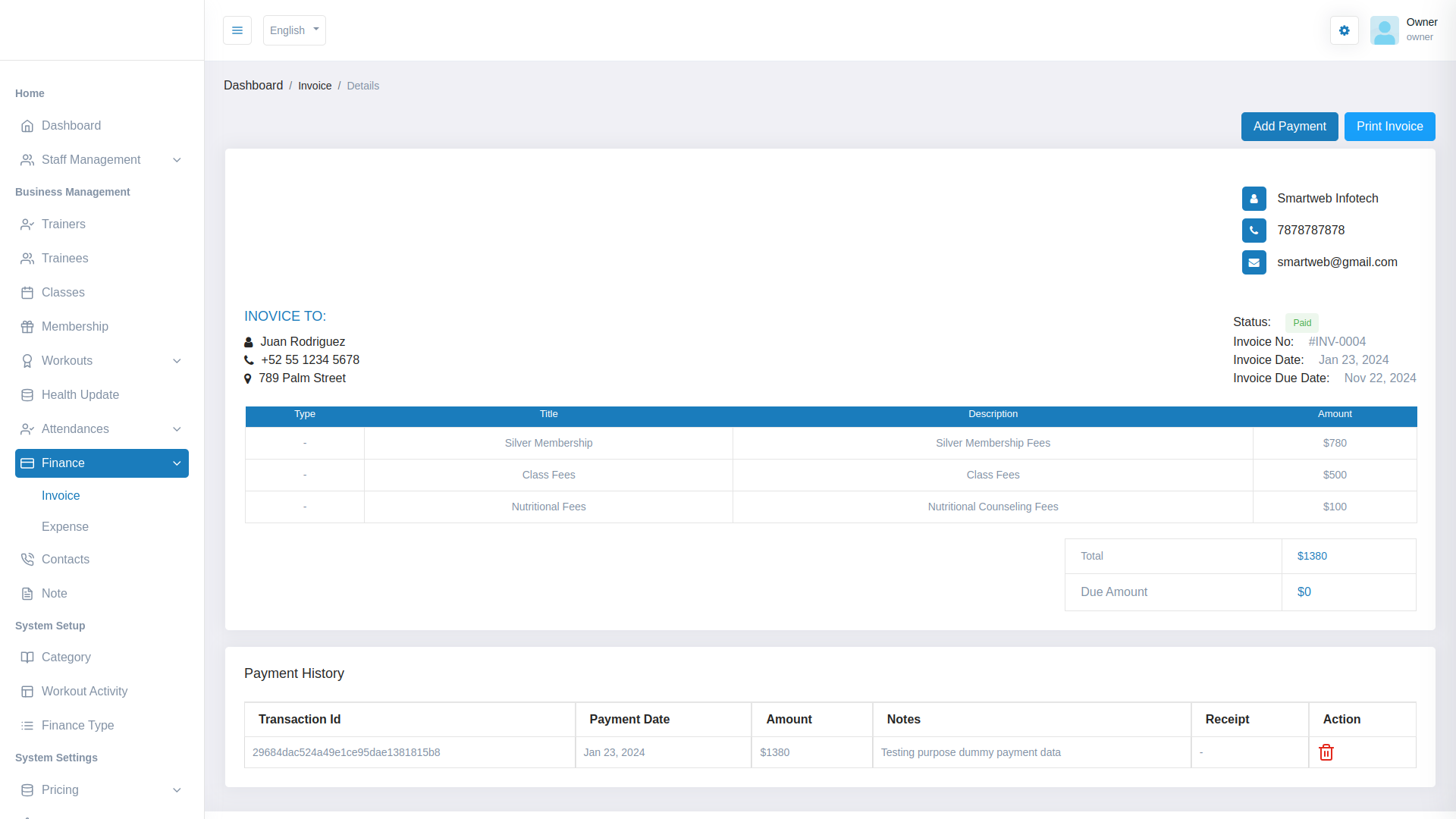Collapse the Finance menu section
Image resolution: width=1456 pixels, height=819 pixels.
(x=177, y=463)
